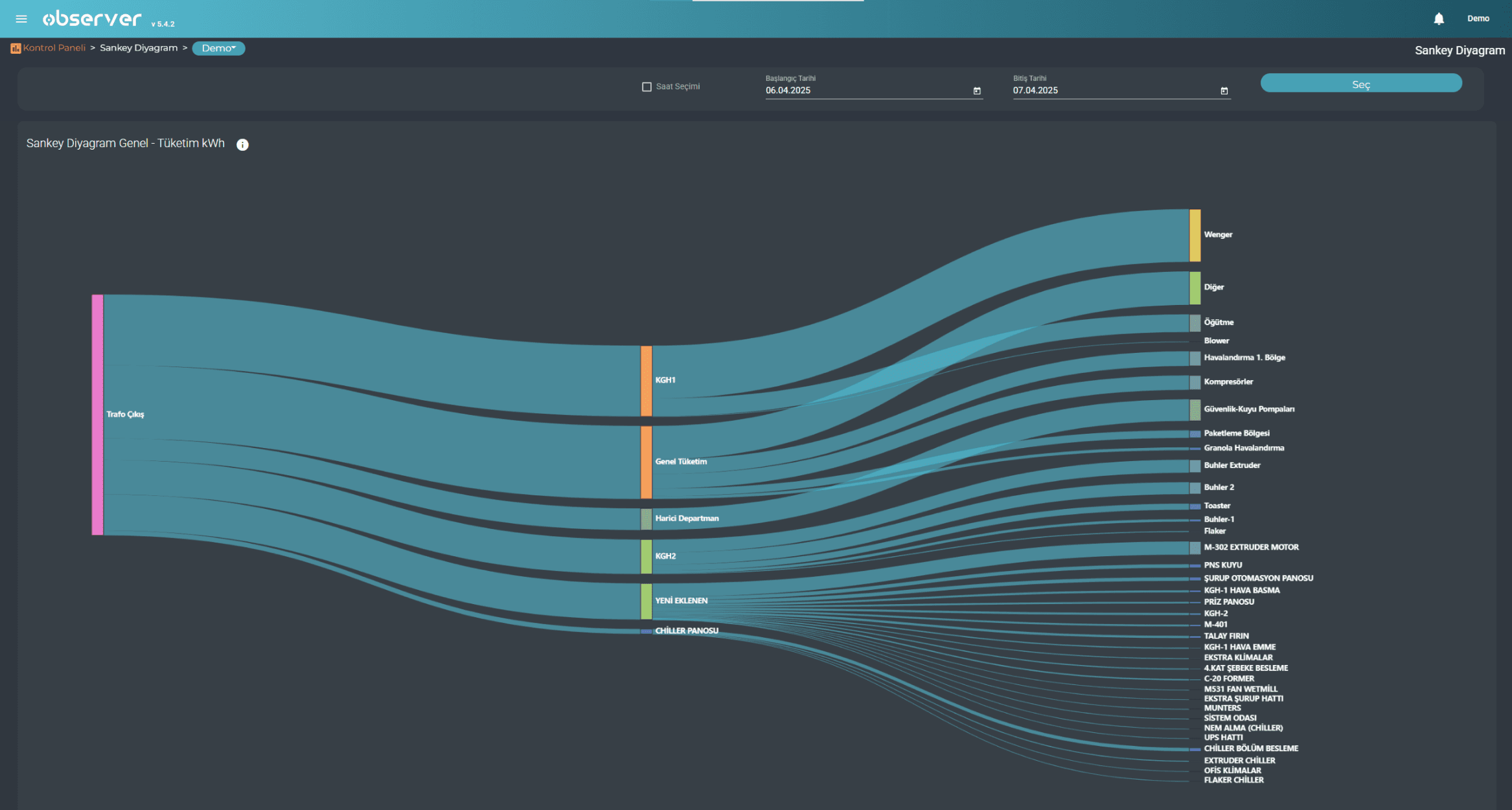Click the Buhler 2 node

1195,488
